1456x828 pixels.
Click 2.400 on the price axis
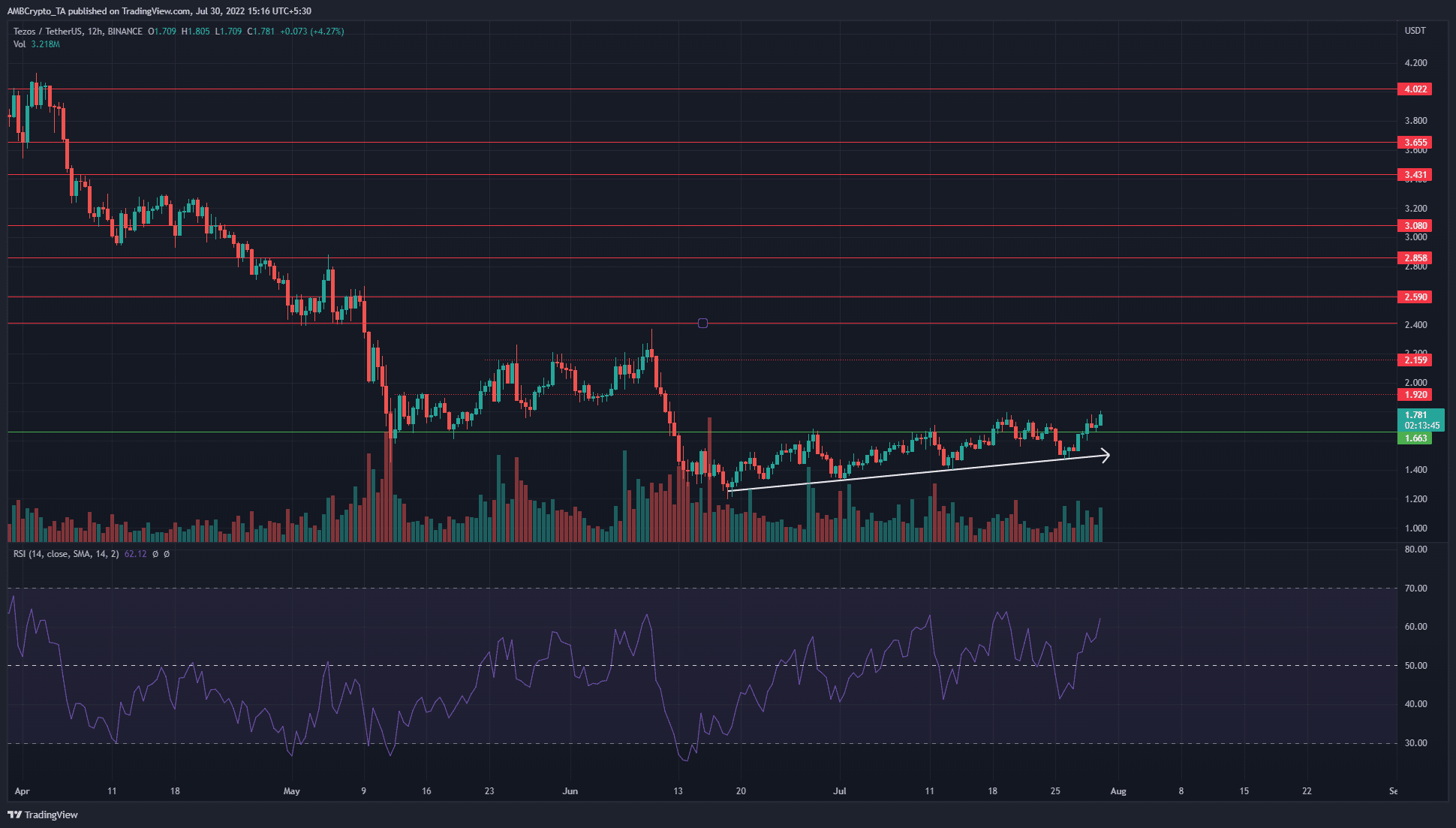point(1415,325)
